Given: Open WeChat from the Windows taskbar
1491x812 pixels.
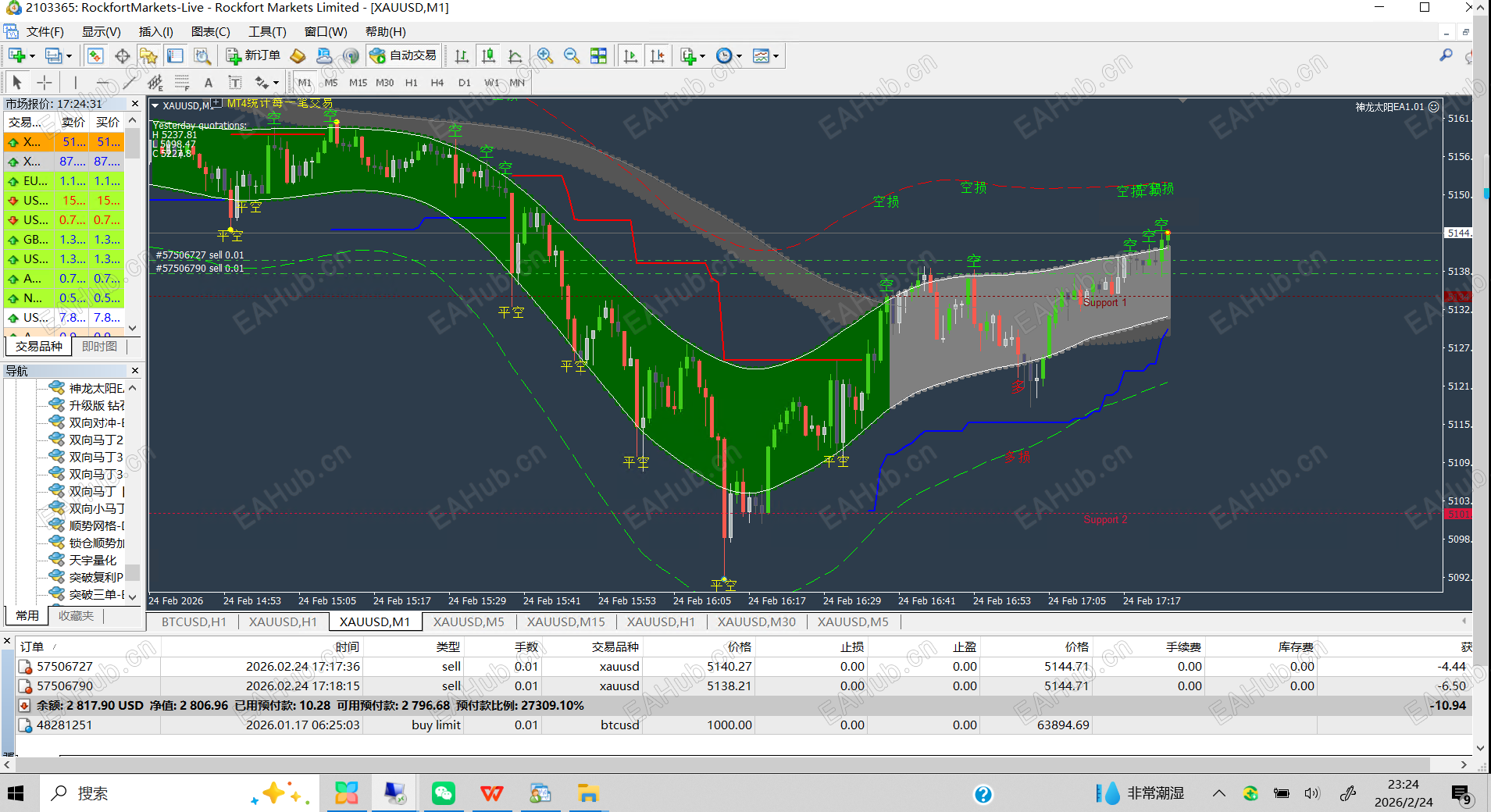Looking at the screenshot, I should click(444, 793).
